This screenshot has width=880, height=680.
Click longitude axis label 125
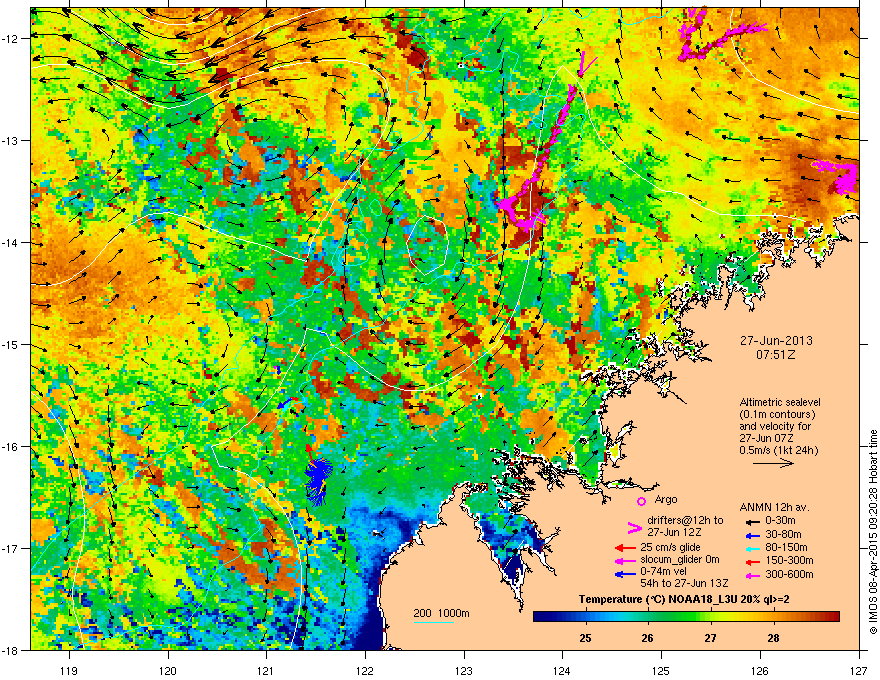point(661,670)
